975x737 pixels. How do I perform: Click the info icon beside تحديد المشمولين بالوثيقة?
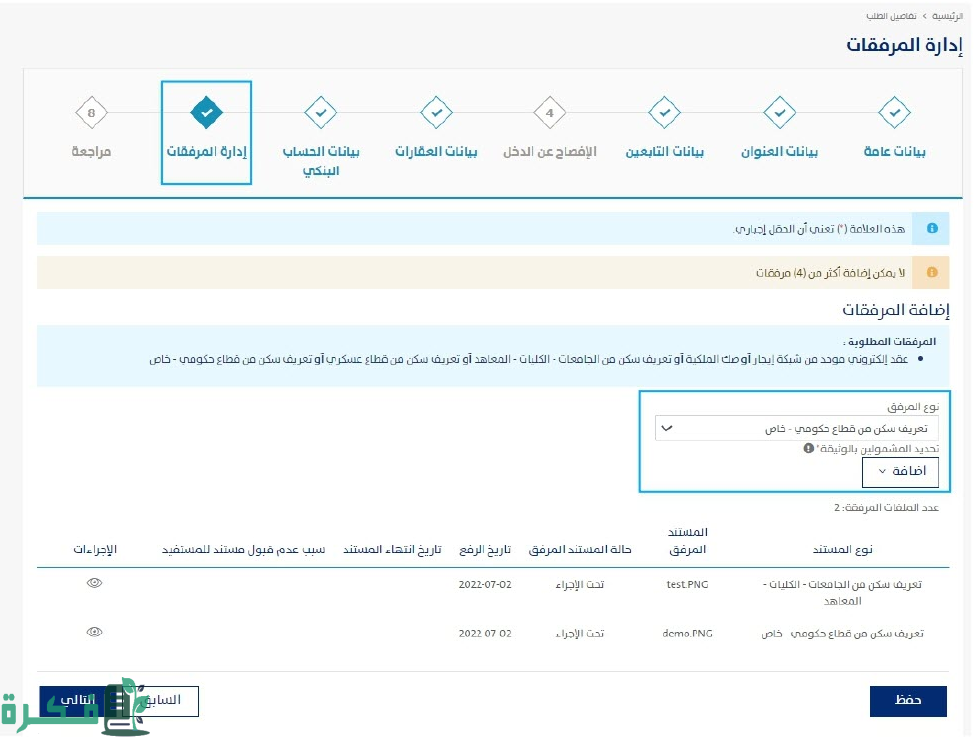pos(808,448)
